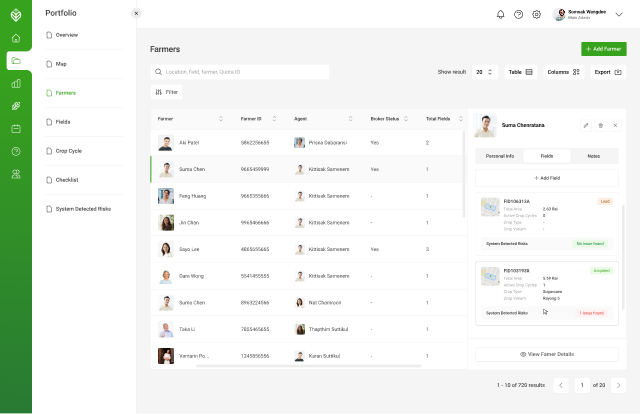Sort by the Farmer column

pos(221,119)
